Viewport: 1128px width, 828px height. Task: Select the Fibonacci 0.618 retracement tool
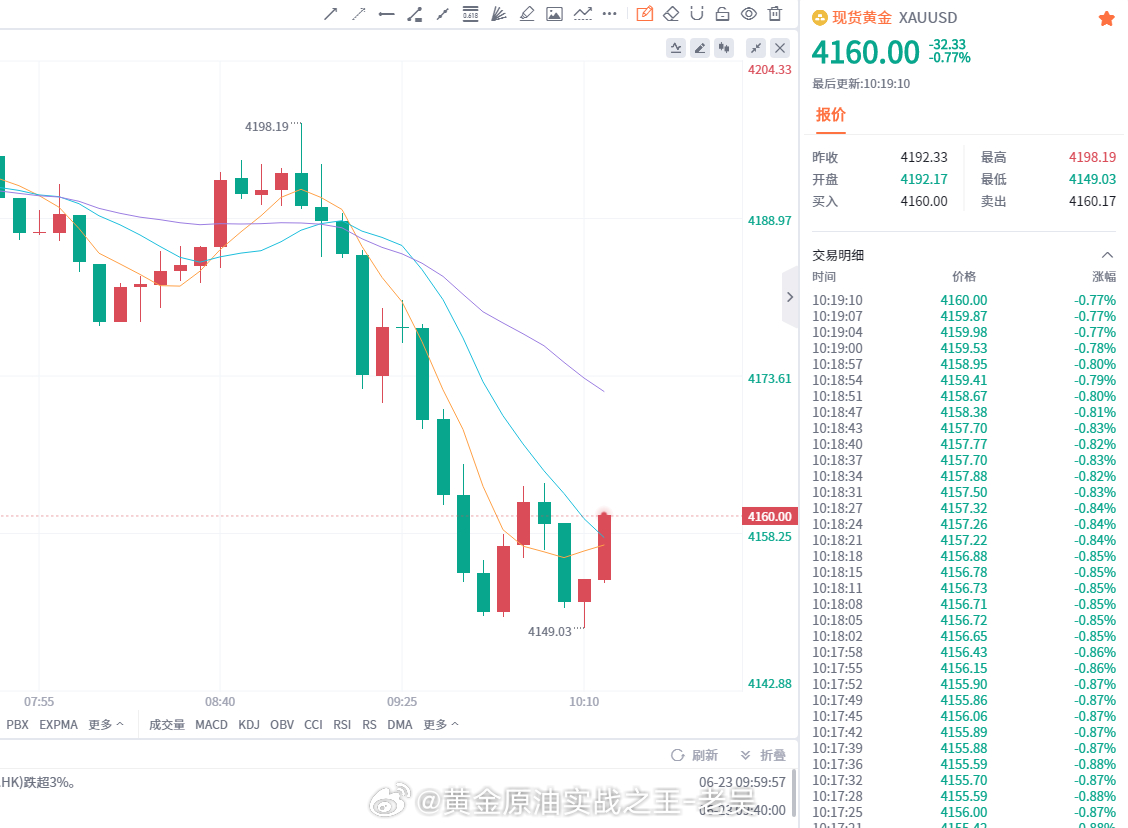tap(470, 14)
